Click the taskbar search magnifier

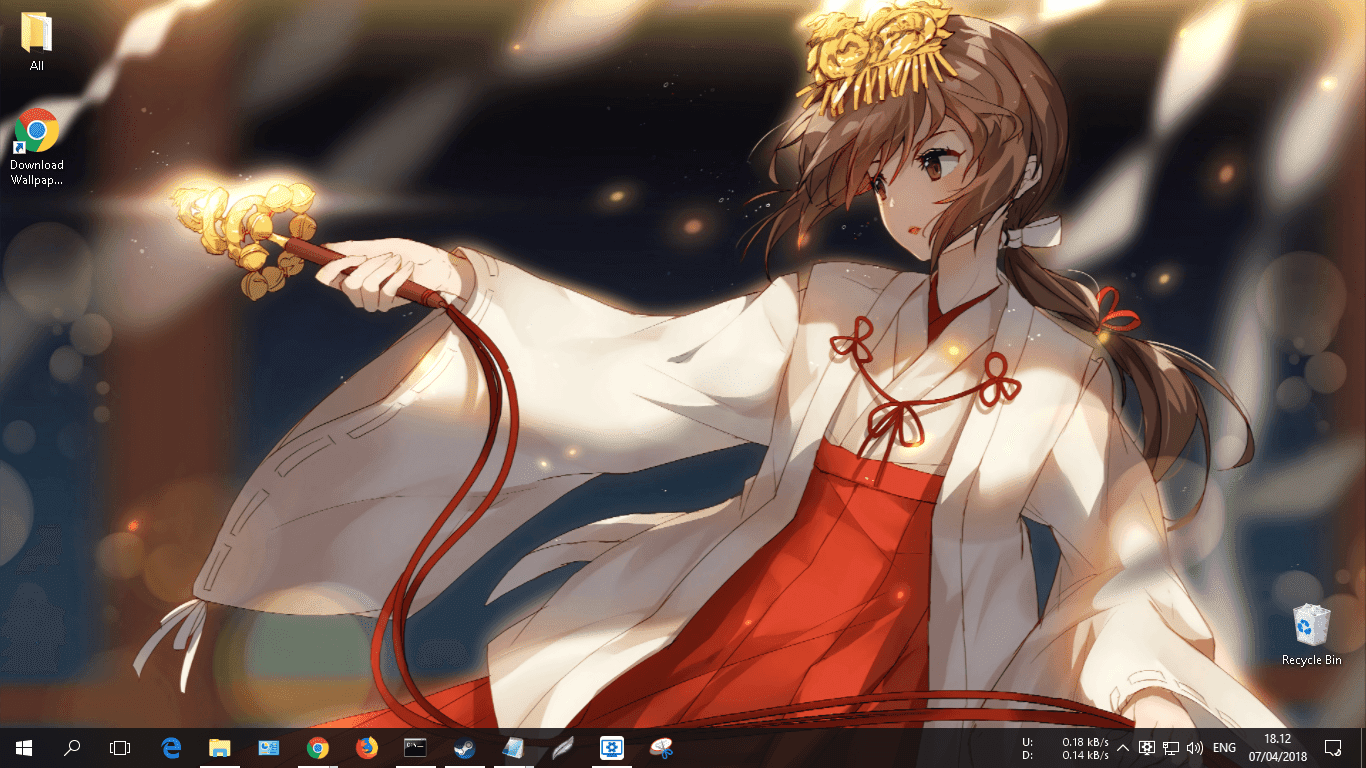[x=72, y=747]
